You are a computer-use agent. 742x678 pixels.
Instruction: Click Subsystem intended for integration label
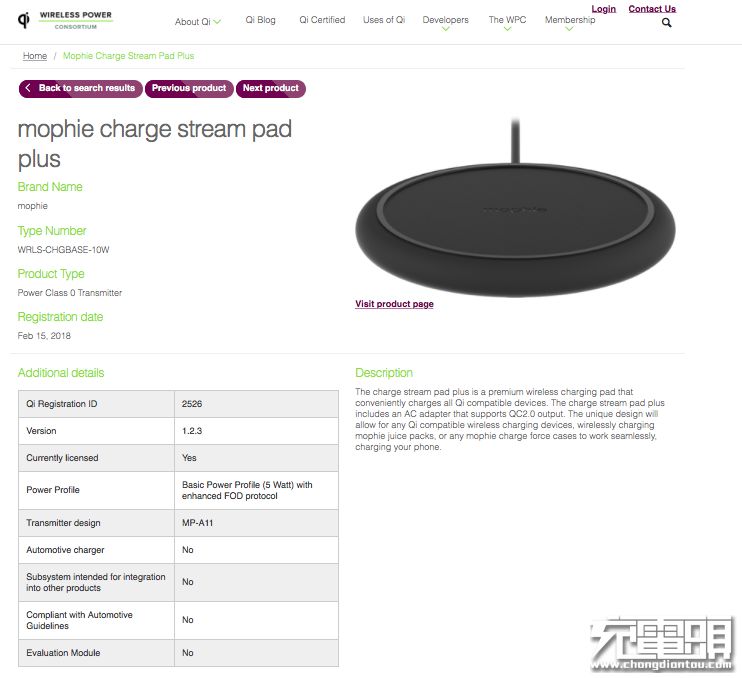coord(96,582)
